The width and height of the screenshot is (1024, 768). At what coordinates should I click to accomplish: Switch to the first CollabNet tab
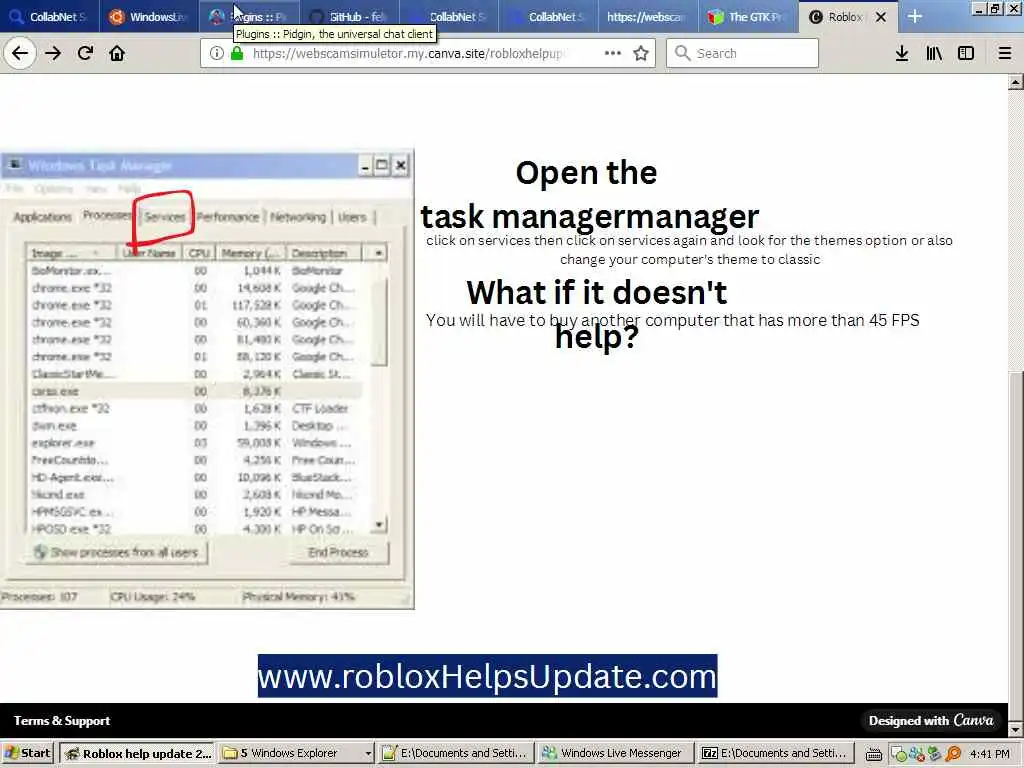(x=50, y=17)
